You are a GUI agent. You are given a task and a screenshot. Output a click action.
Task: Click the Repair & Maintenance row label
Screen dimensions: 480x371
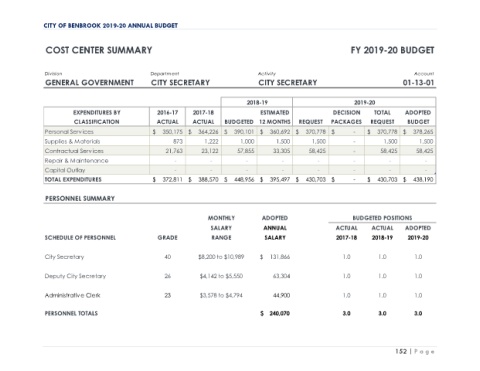76,161
